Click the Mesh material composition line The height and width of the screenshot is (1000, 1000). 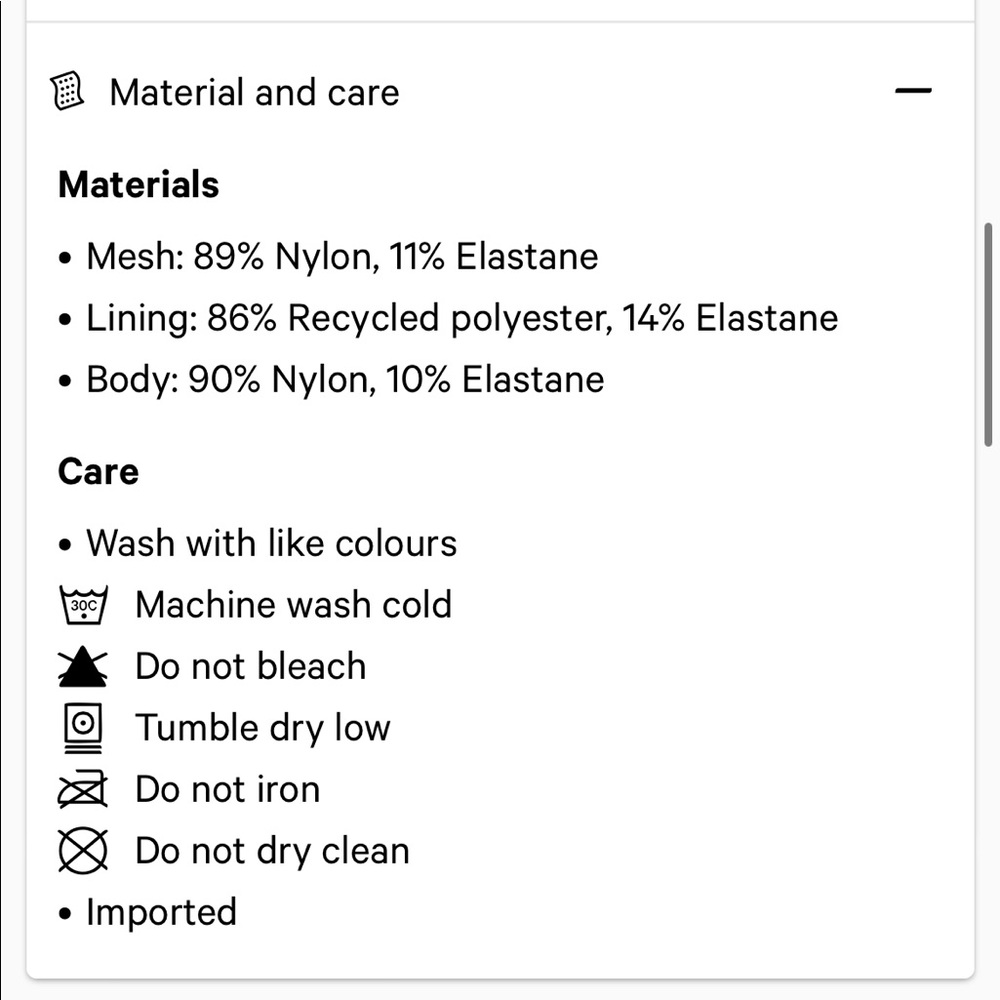click(x=342, y=257)
